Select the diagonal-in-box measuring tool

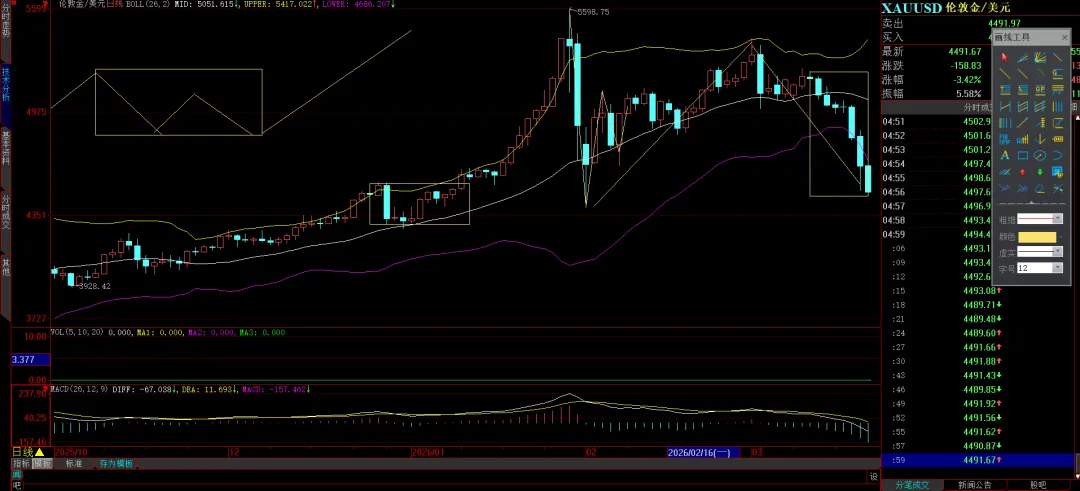pyautogui.click(x=1058, y=123)
